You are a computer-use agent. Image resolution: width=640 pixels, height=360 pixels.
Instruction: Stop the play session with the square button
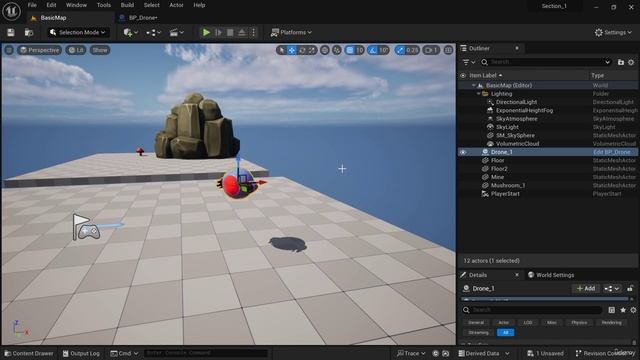pos(230,32)
